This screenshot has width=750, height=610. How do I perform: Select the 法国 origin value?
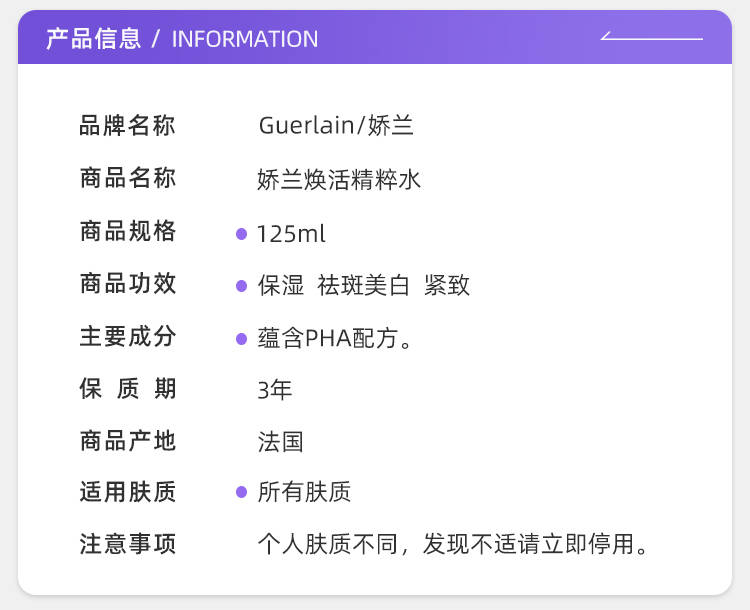(x=280, y=442)
